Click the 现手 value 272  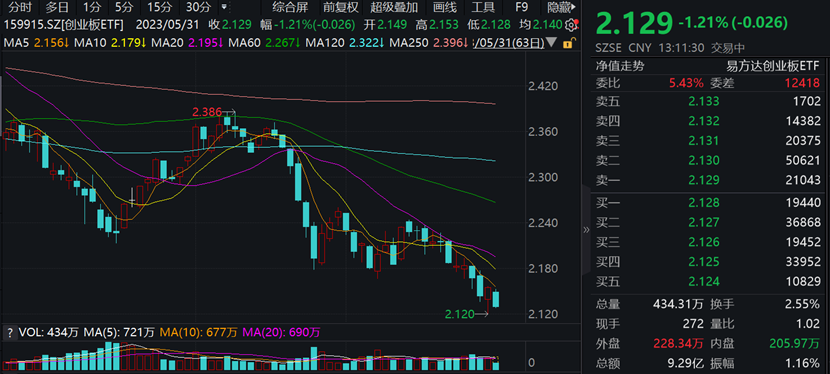coord(693,324)
